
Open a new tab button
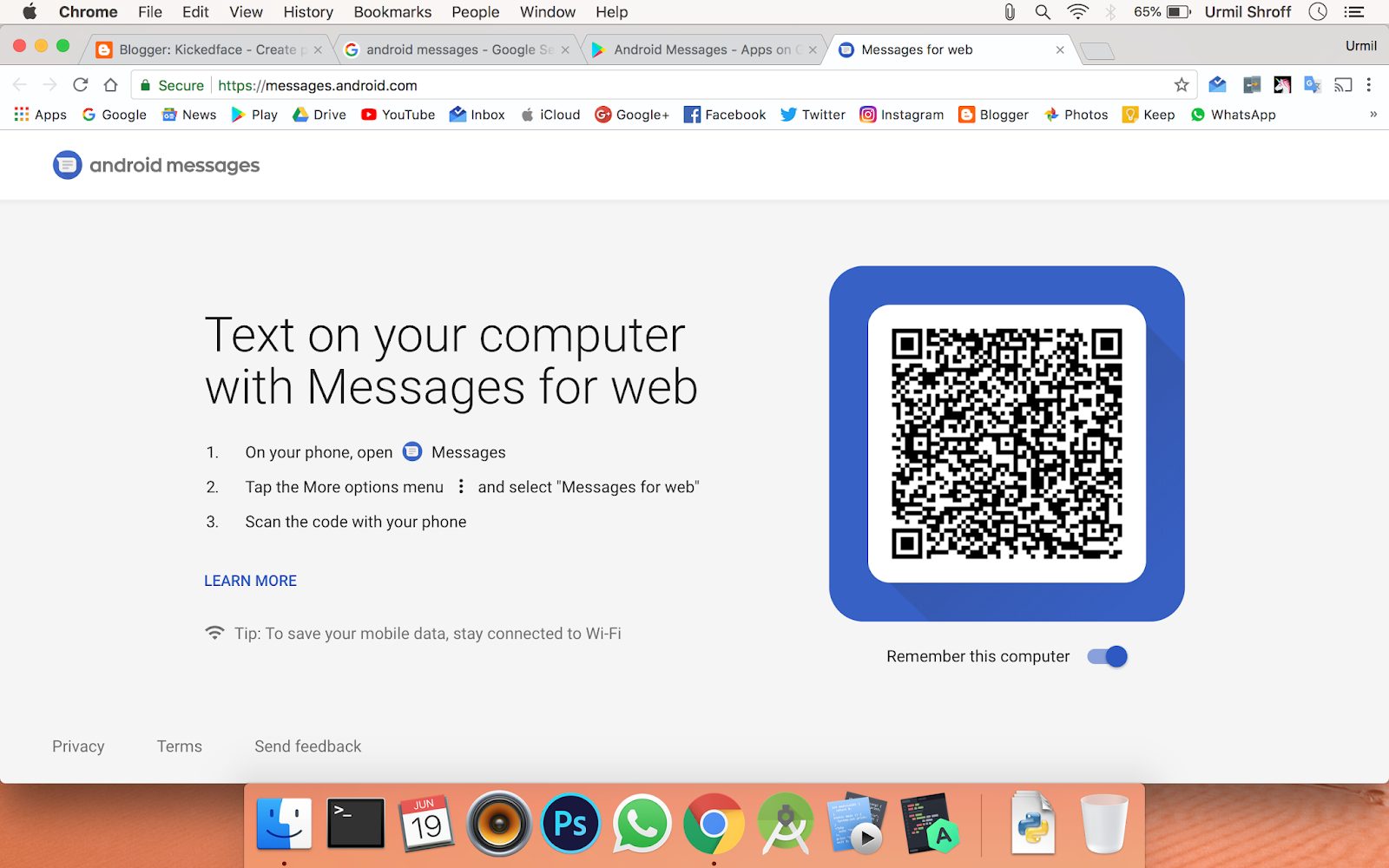click(x=1098, y=51)
